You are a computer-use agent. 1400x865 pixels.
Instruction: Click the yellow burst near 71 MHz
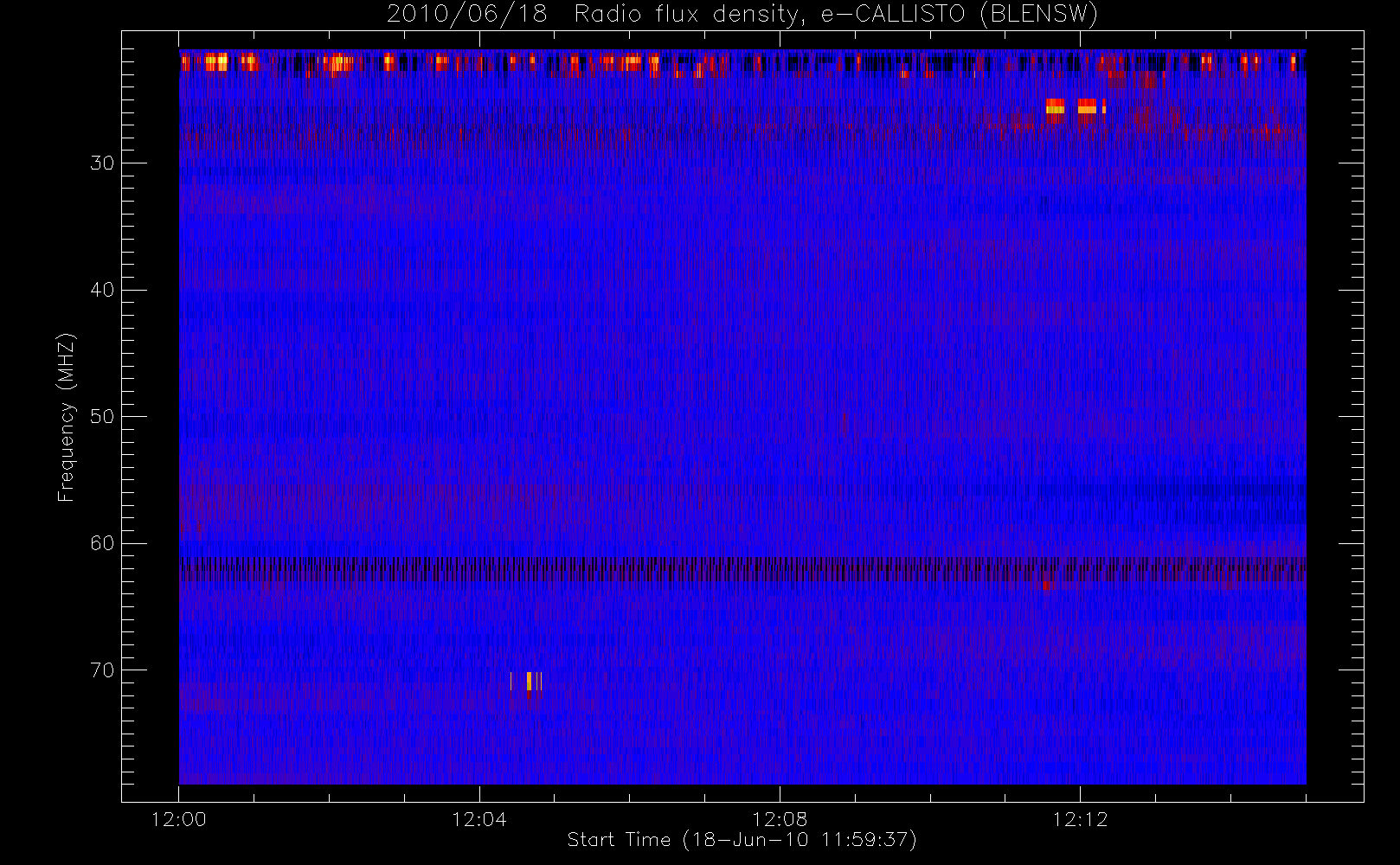coord(527,682)
